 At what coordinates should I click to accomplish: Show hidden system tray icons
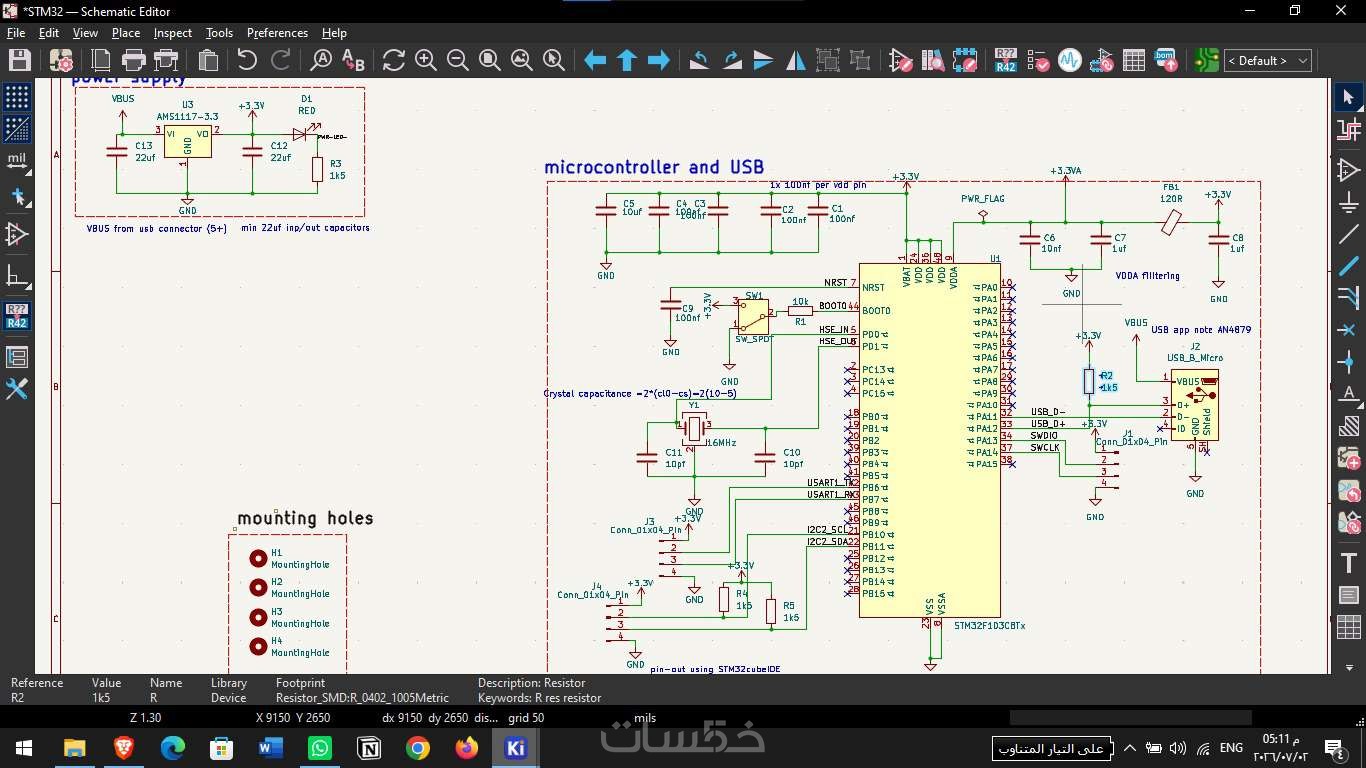tap(1129, 748)
